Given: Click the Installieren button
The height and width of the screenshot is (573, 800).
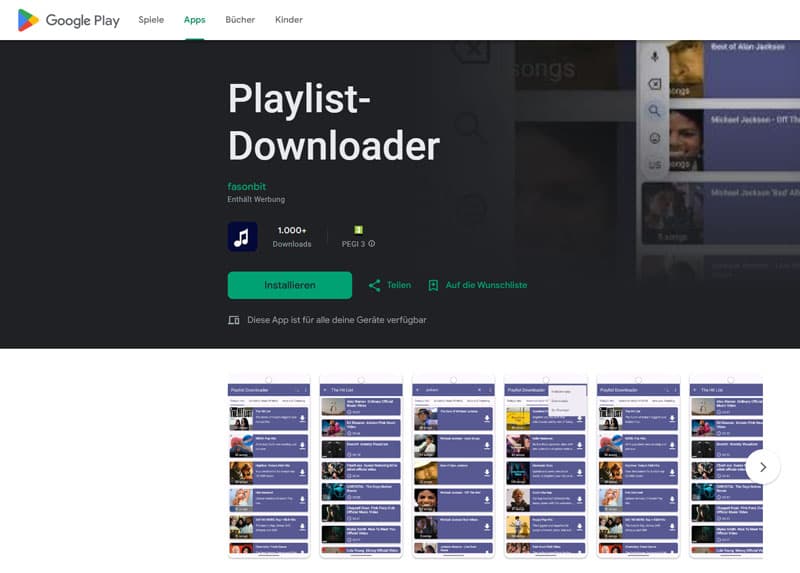Looking at the screenshot, I should pos(290,285).
